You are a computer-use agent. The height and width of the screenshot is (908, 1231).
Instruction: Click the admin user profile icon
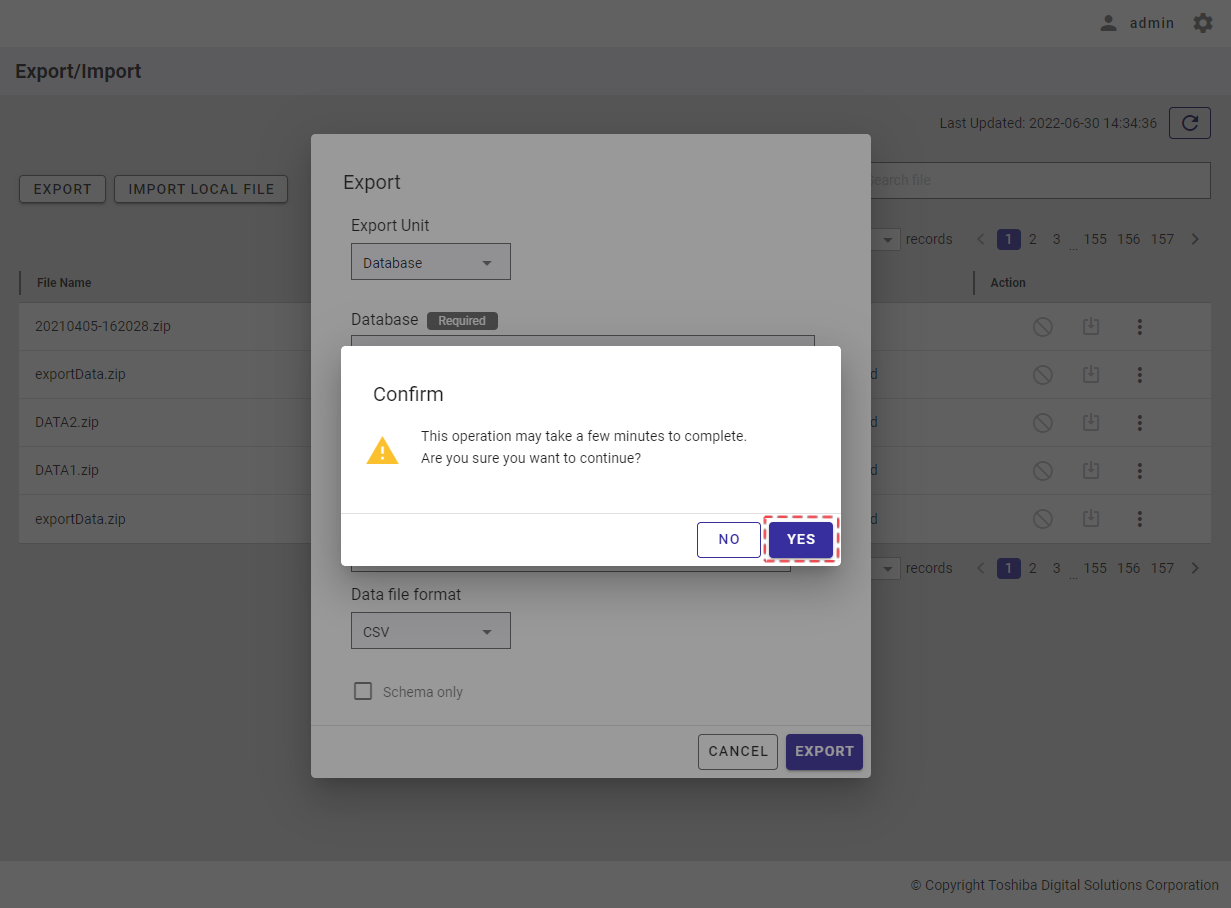point(1108,23)
